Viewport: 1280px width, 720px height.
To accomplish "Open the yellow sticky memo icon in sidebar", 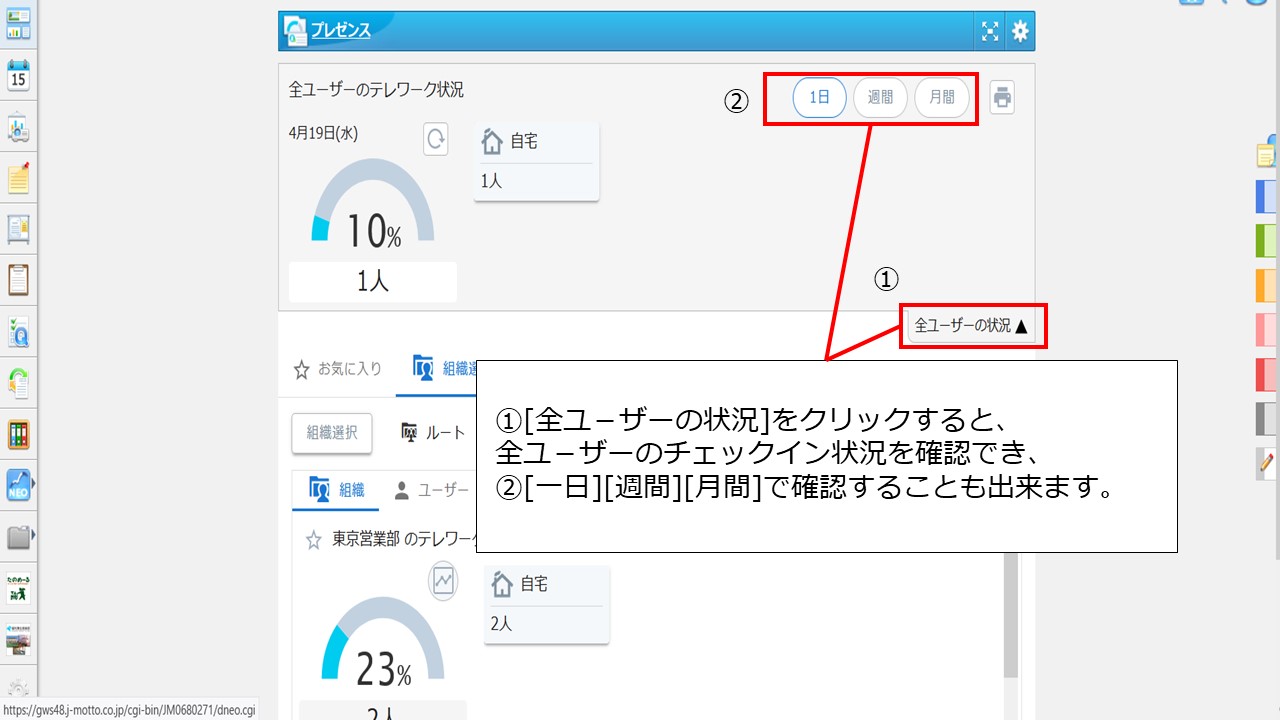I will pyautogui.click(x=18, y=178).
